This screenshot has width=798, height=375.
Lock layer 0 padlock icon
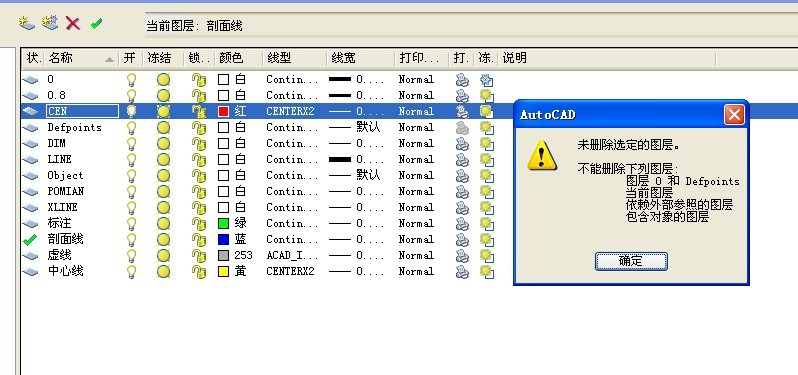[x=198, y=79]
